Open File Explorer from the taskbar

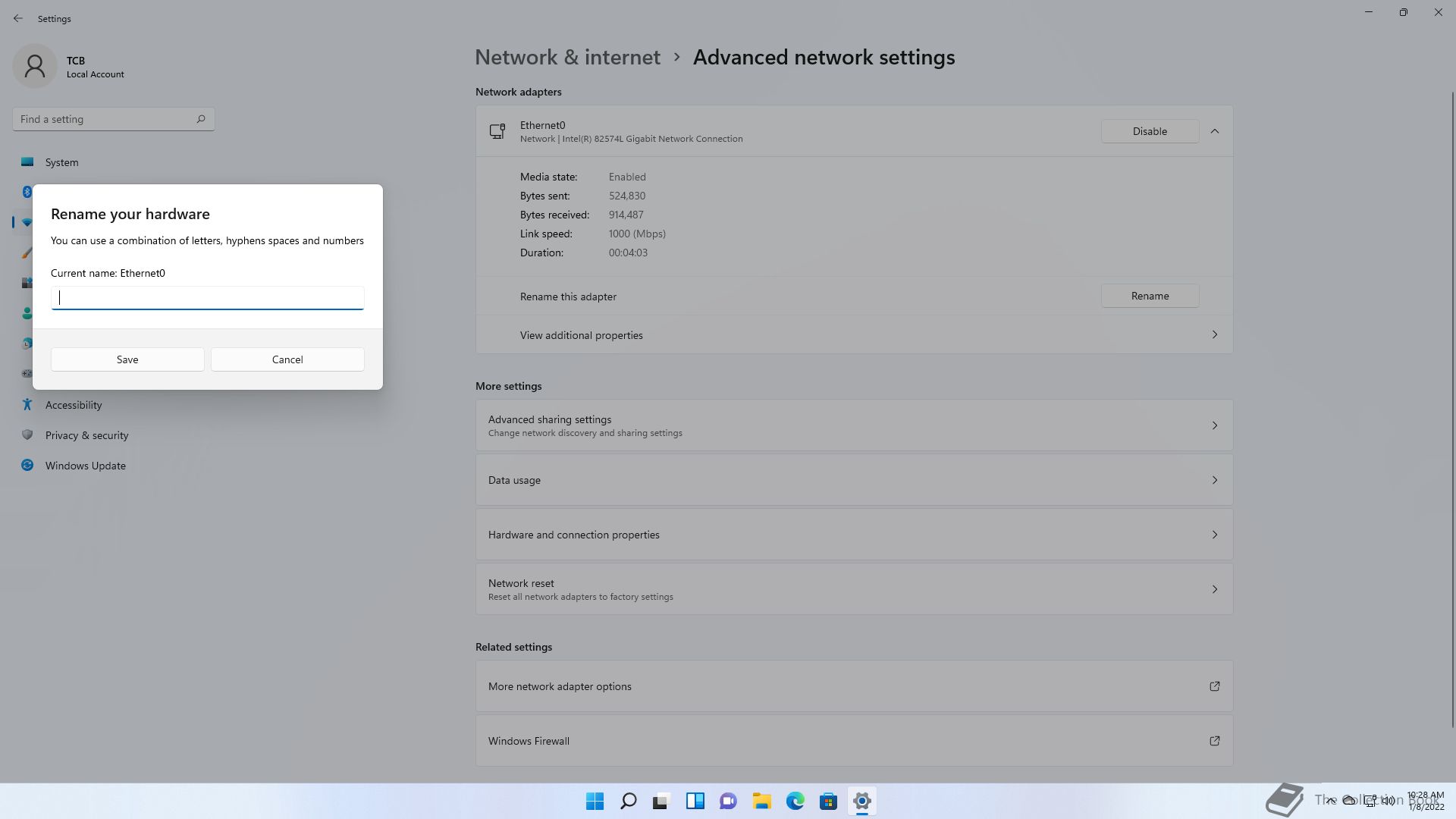point(761,801)
